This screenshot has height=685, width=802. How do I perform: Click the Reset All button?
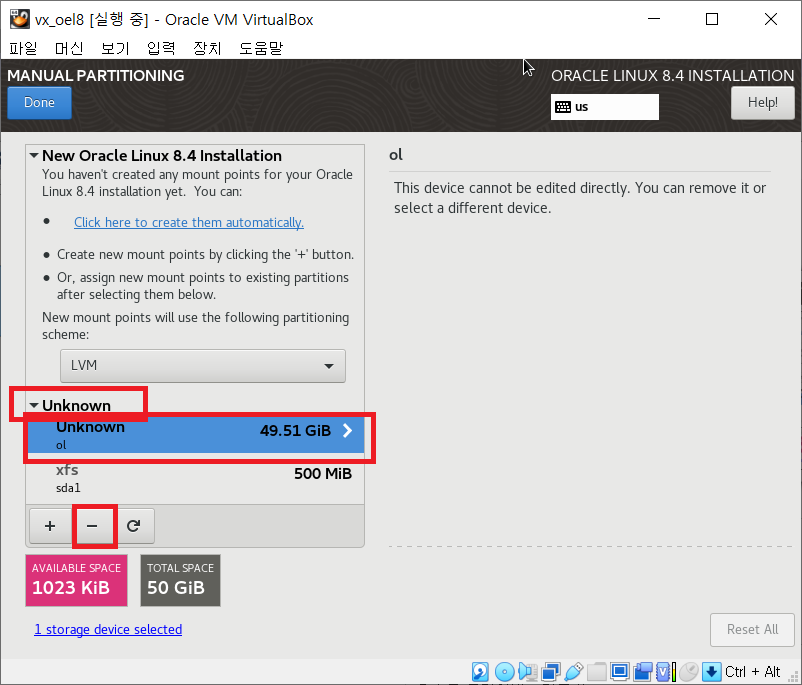pos(752,629)
